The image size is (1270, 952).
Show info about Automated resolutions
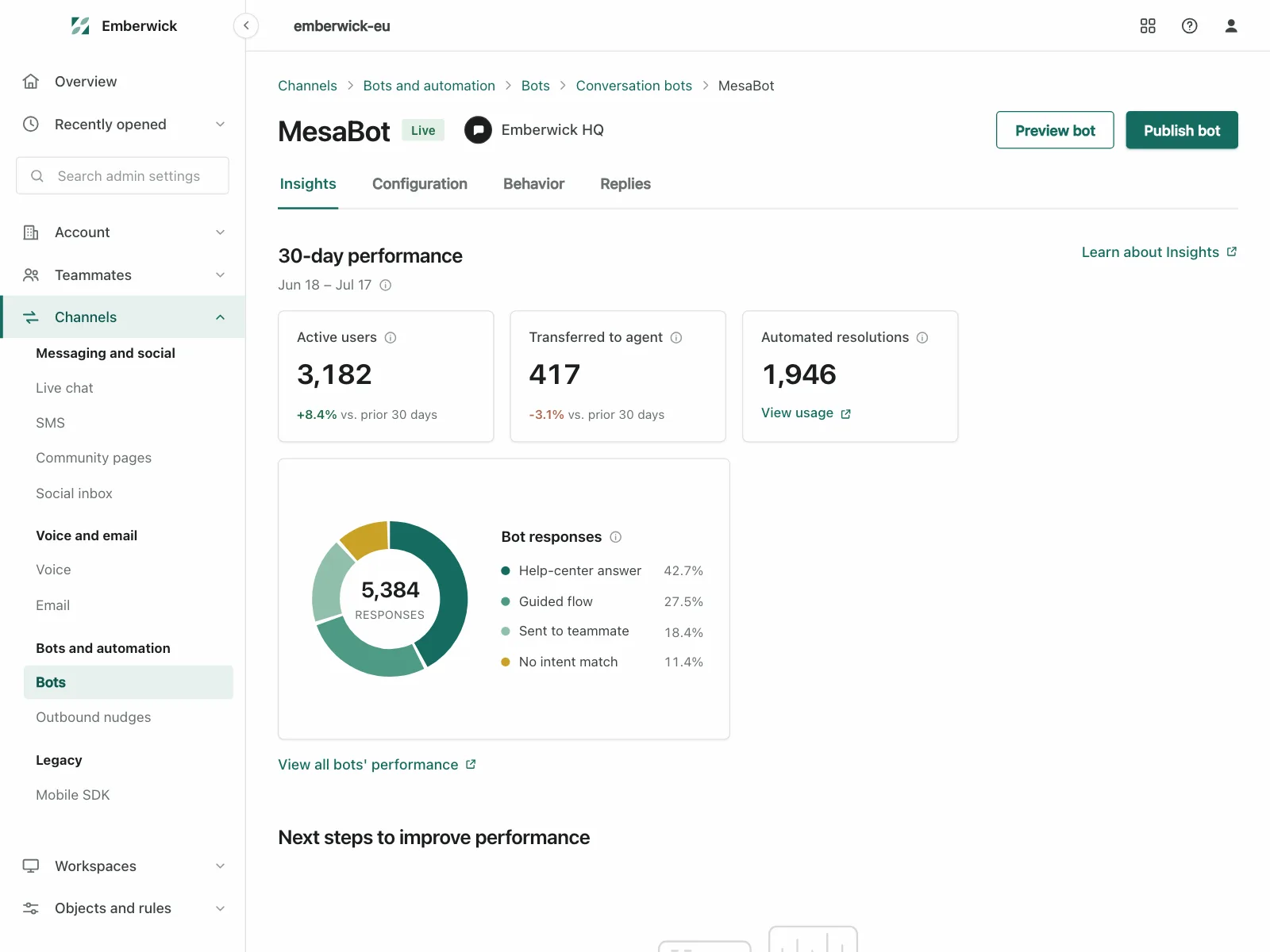tap(922, 338)
